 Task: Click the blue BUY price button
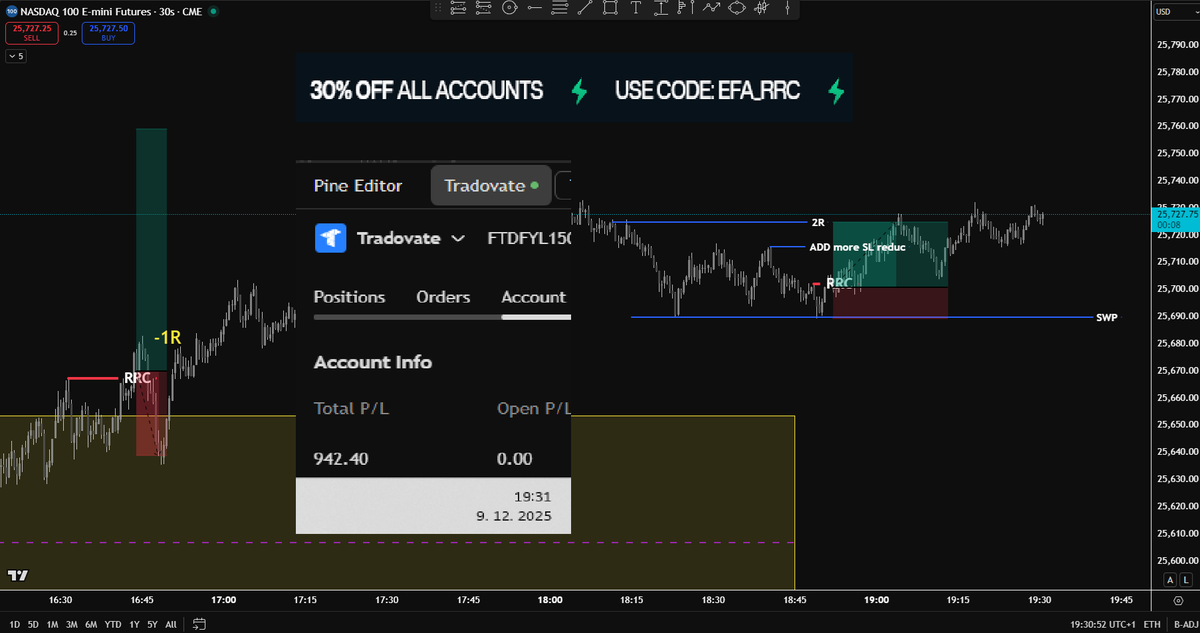(x=107, y=33)
